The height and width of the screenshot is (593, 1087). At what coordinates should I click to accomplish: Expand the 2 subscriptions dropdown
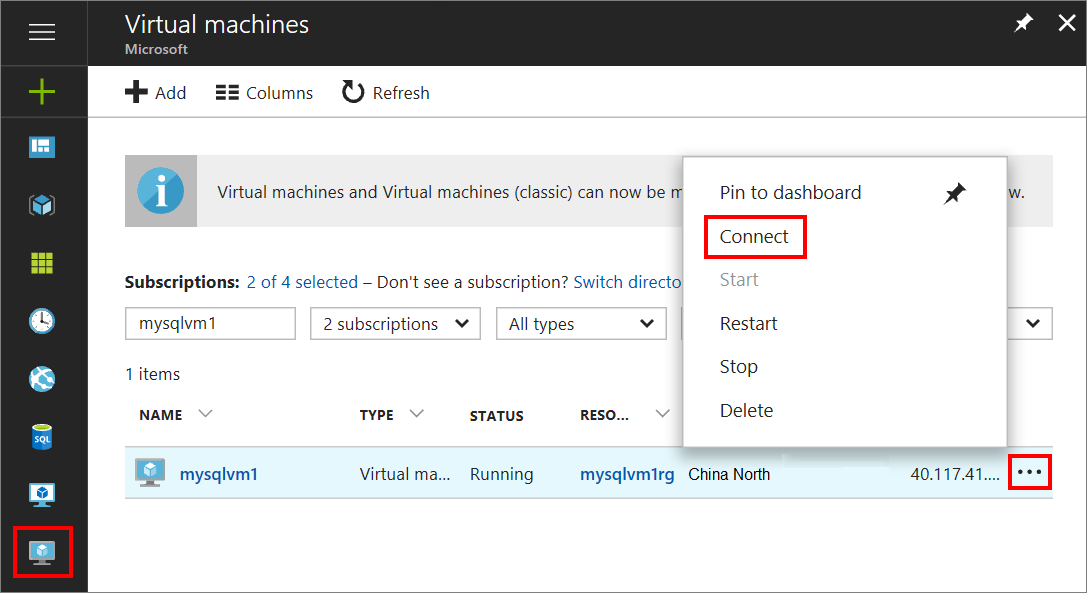[x=395, y=324]
